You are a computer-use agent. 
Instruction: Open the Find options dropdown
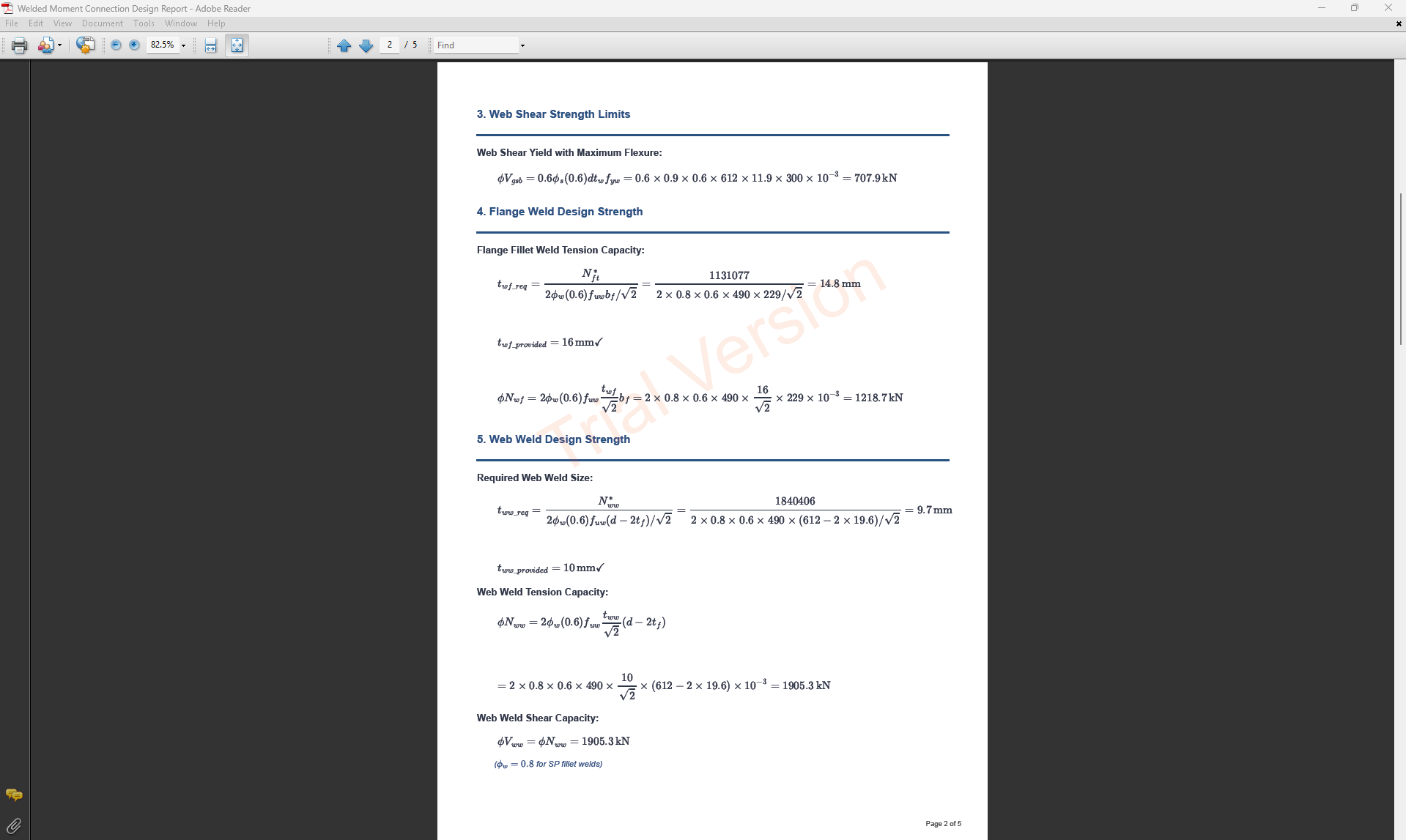pyautogui.click(x=522, y=45)
